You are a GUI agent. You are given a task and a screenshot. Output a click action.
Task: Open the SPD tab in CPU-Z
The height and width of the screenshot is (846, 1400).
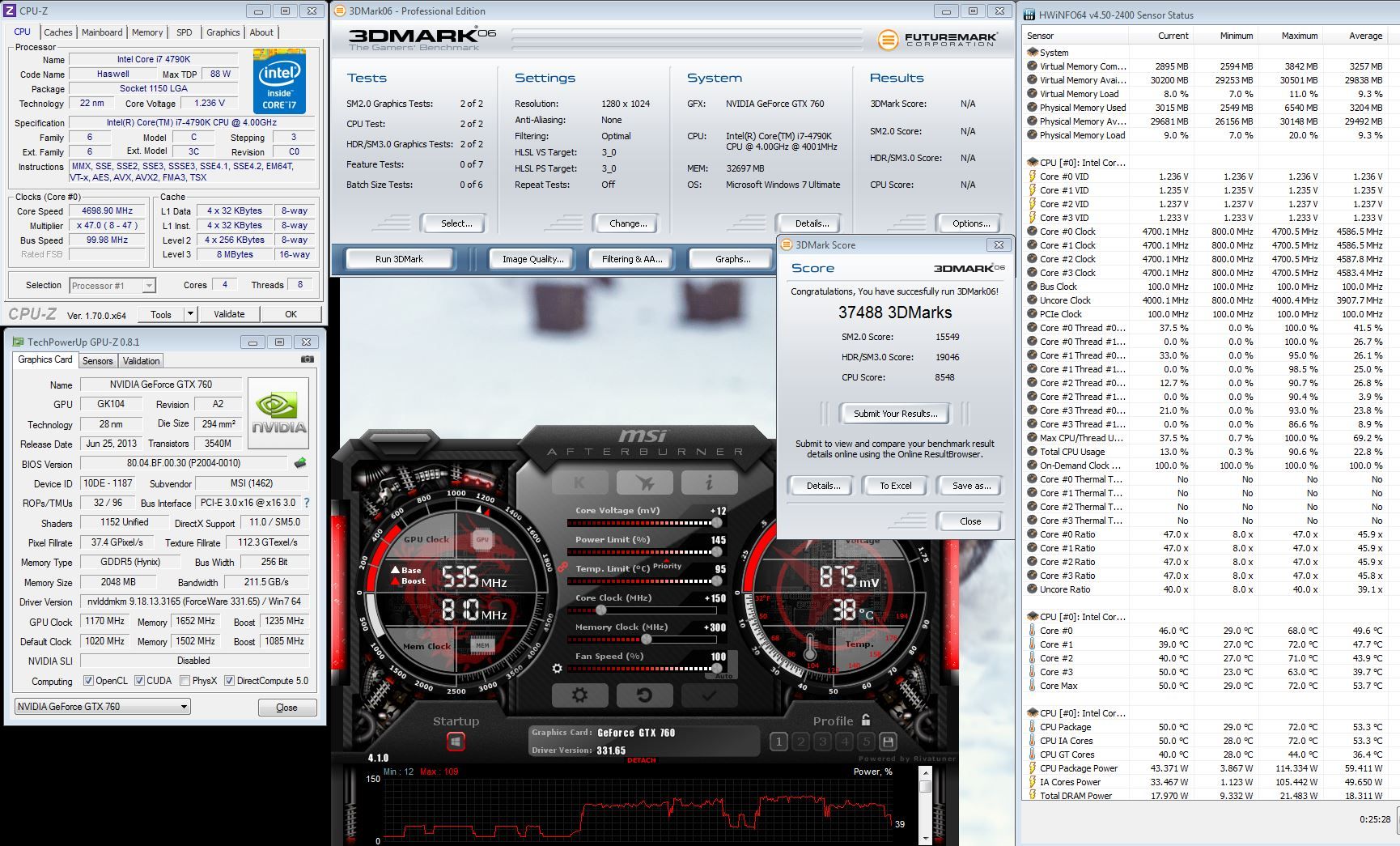pyautogui.click(x=185, y=32)
